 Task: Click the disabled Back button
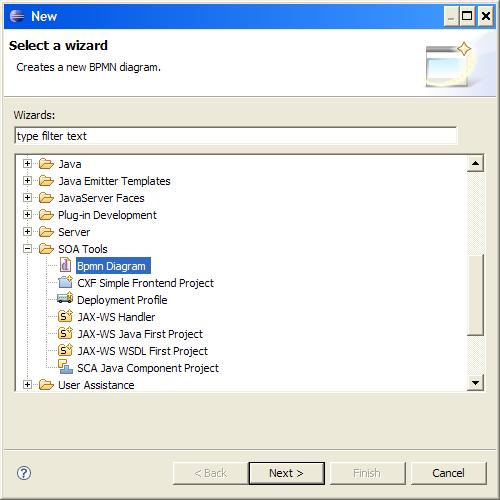click(x=211, y=473)
